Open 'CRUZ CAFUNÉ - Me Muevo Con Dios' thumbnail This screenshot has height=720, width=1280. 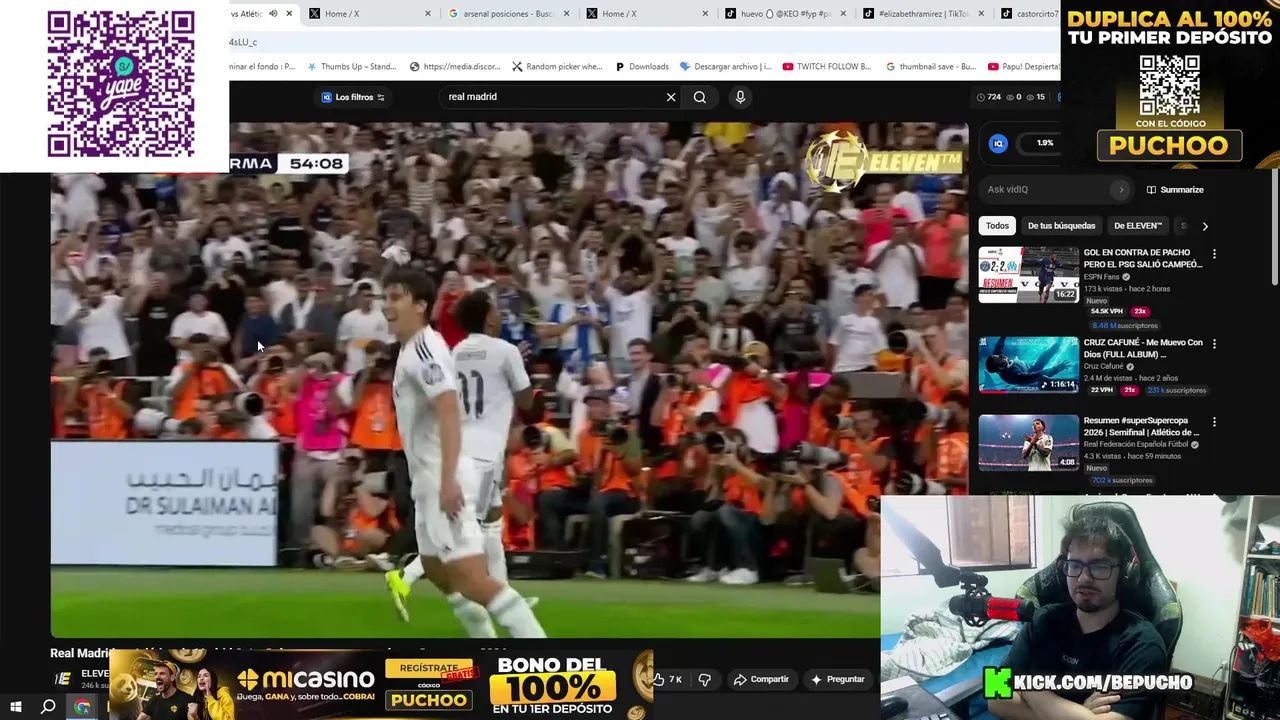coord(1028,364)
